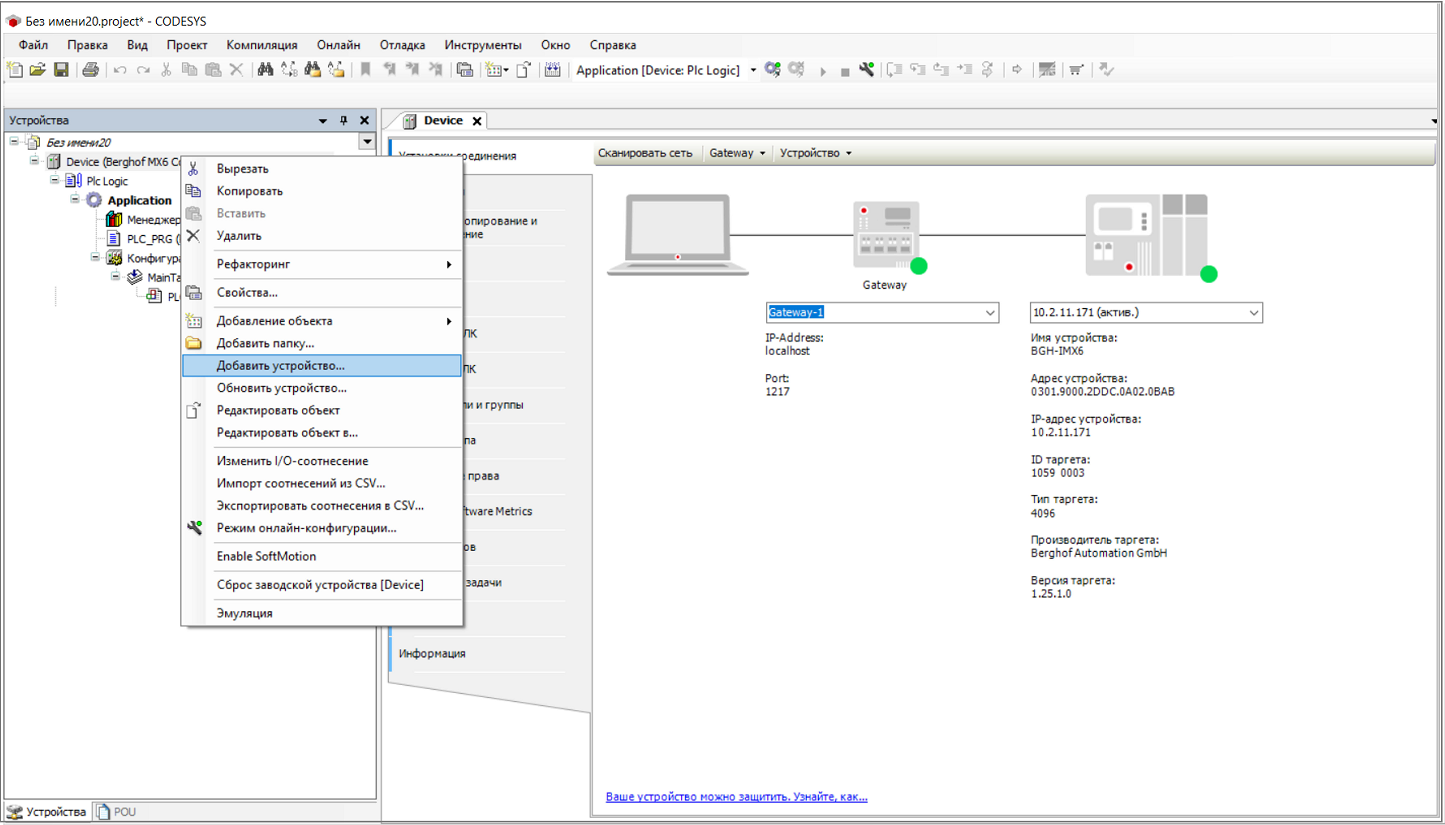Screen dimensions: 1445x825
Task: Click the Build icon left of Application selector
Action: [552, 70]
